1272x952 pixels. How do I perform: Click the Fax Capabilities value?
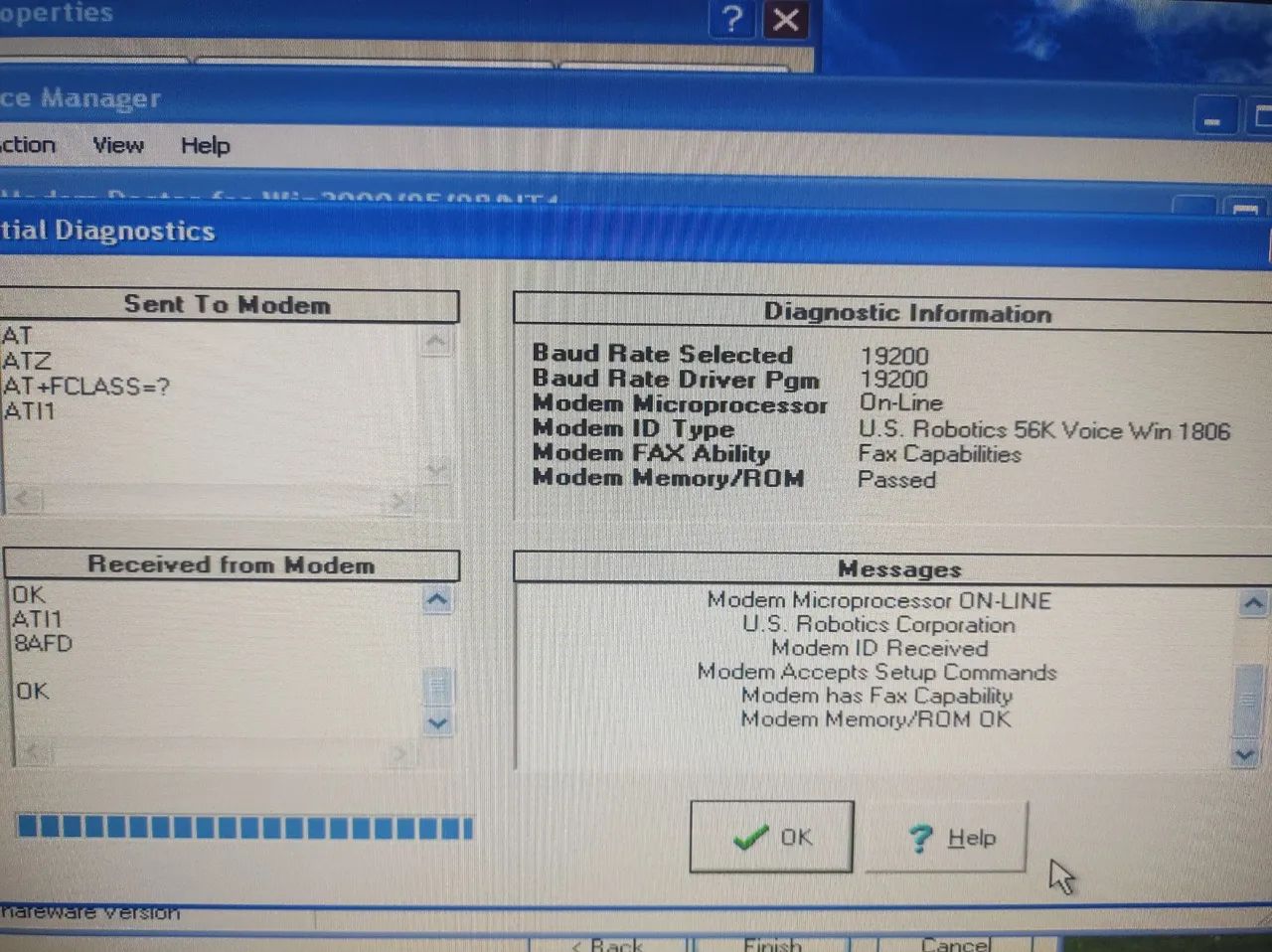(939, 454)
